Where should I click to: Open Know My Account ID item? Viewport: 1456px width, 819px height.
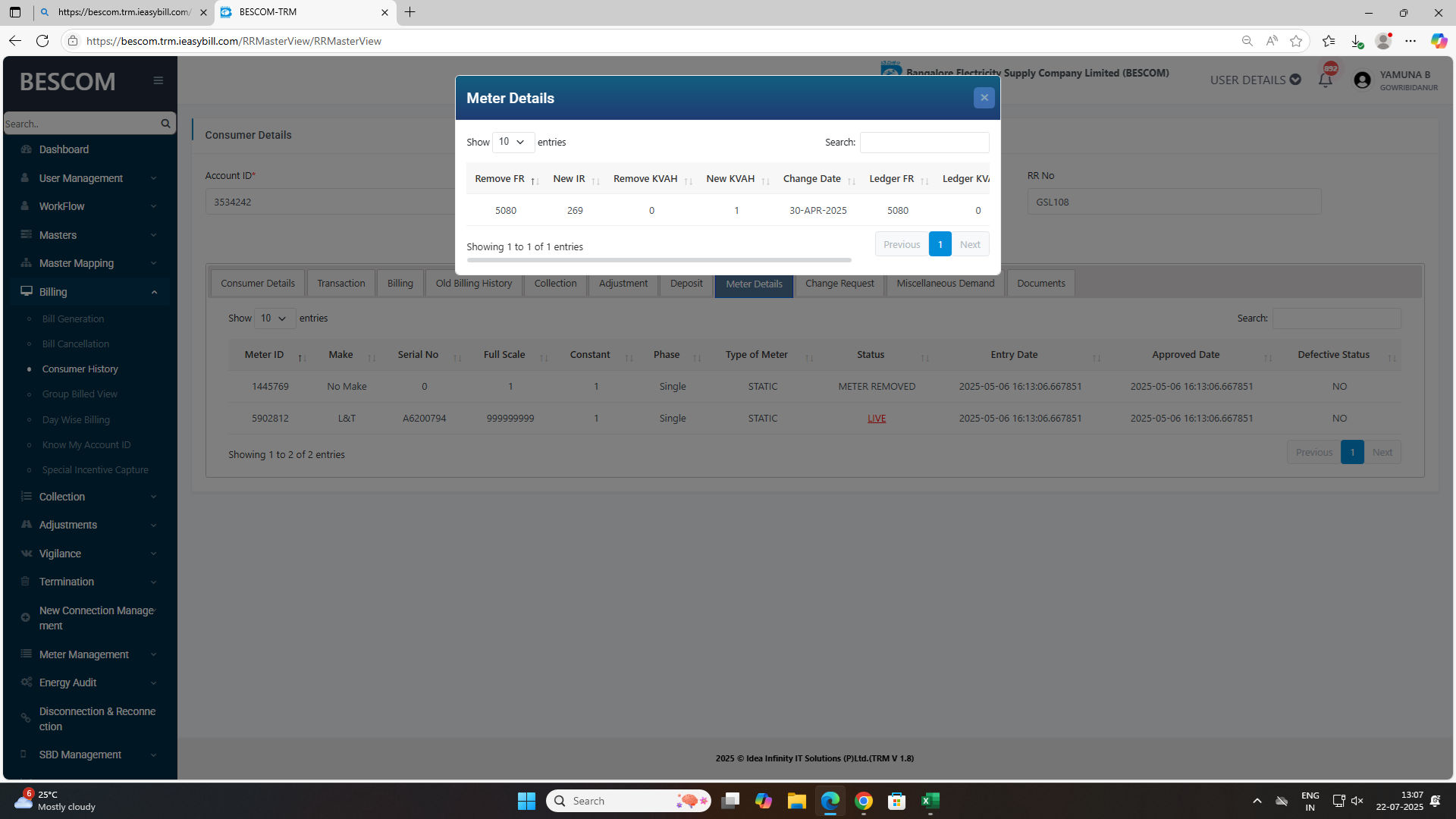coord(86,445)
